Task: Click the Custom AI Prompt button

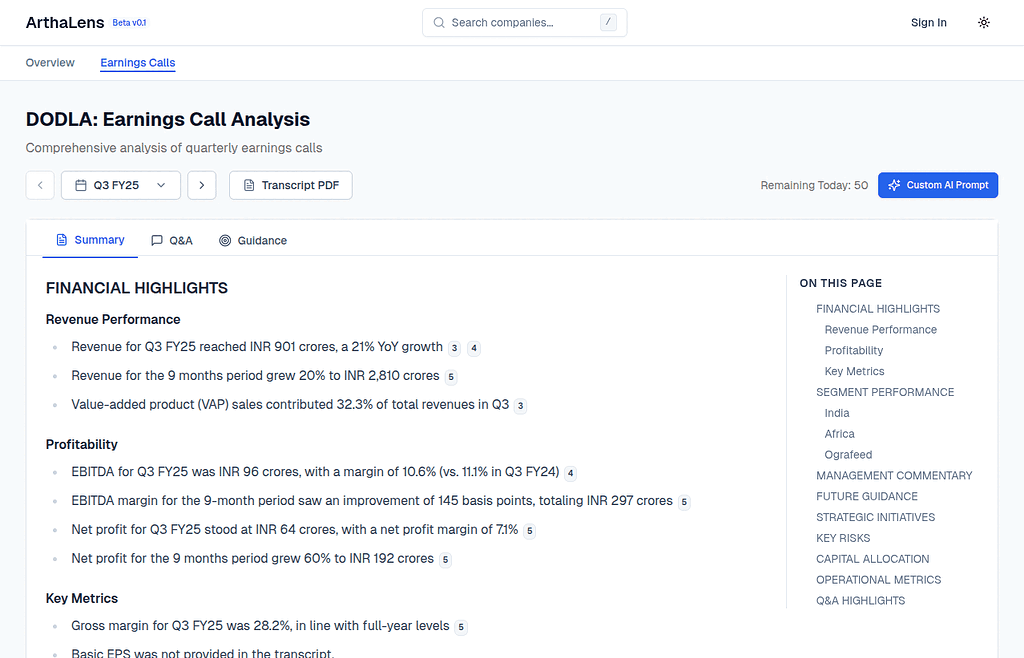Action: (938, 185)
